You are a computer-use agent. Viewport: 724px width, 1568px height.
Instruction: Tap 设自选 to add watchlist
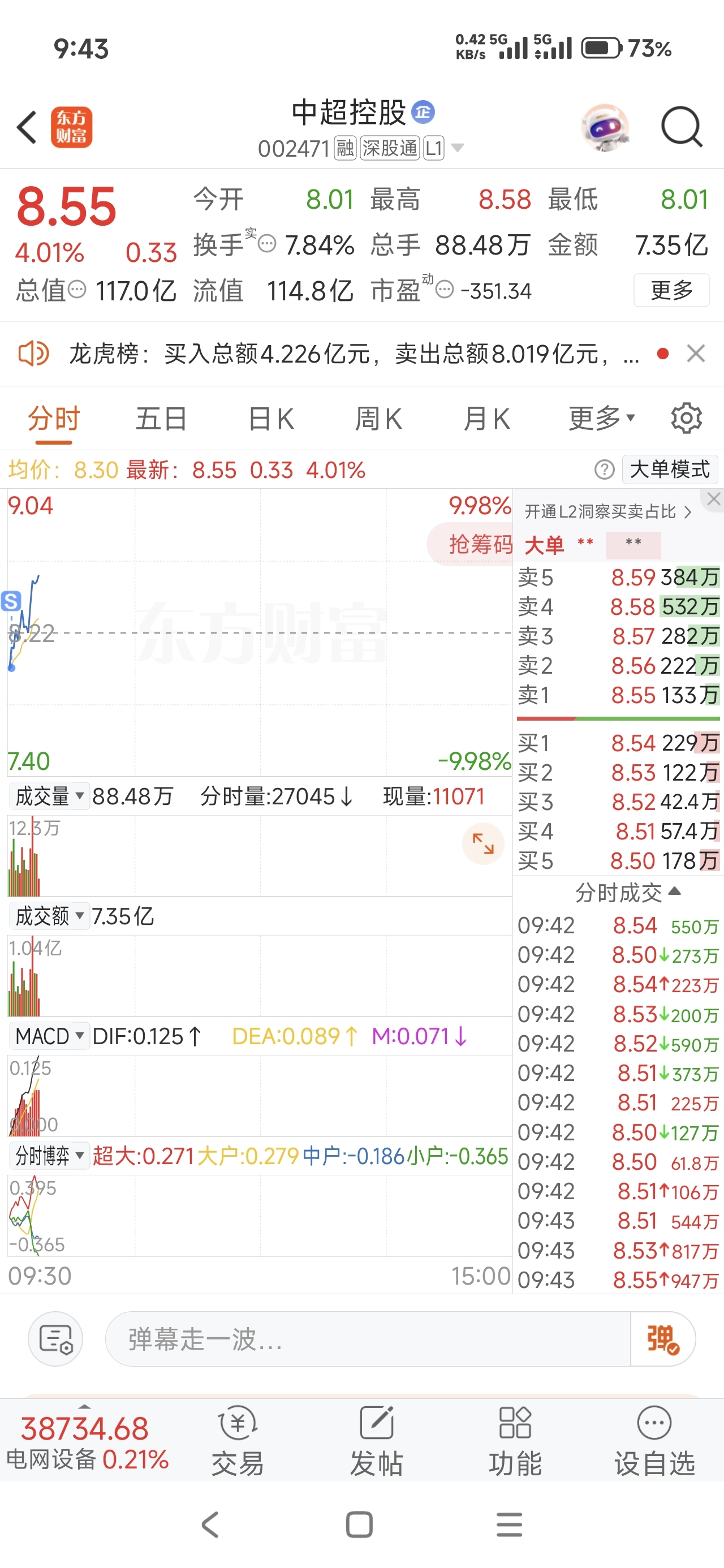coord(654,1441)
